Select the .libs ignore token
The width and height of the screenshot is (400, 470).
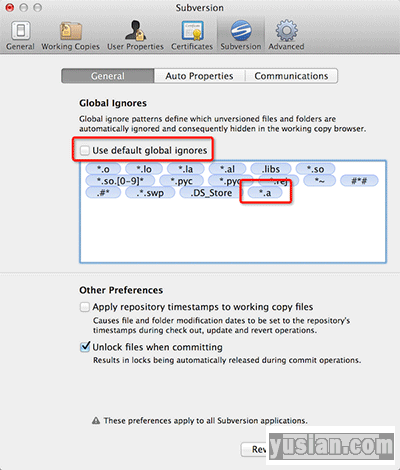(271, 169)
